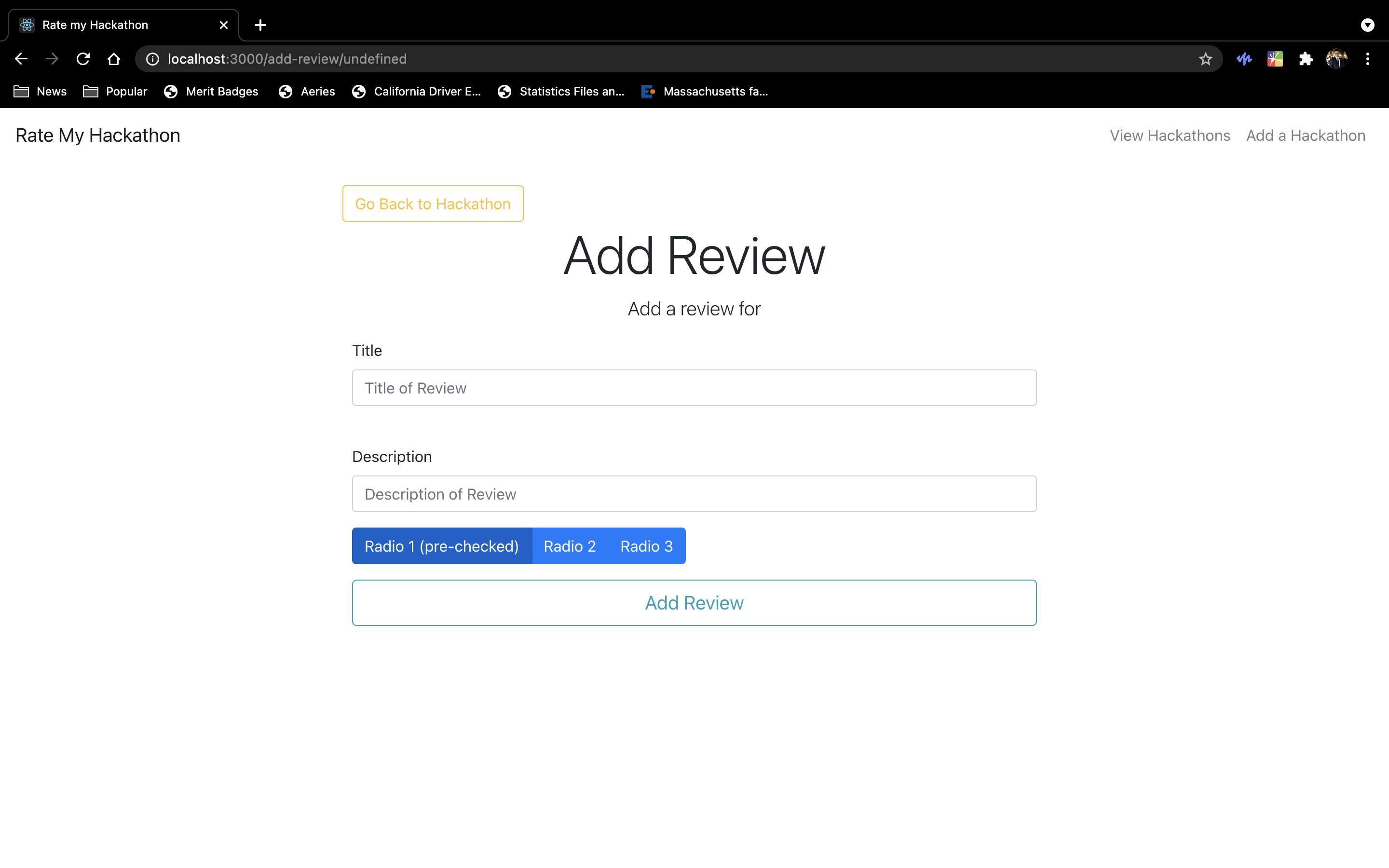Viewport: 1389px width, 868px height.
Task: Reload the current page
Action: [x=83, y=58]
